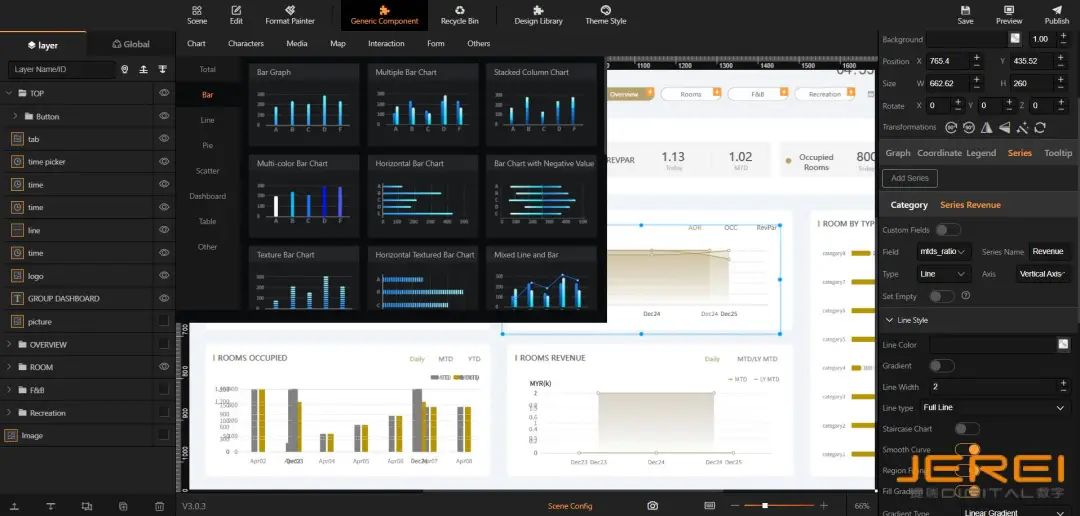Open the Line type dropdown

point(994,408)
